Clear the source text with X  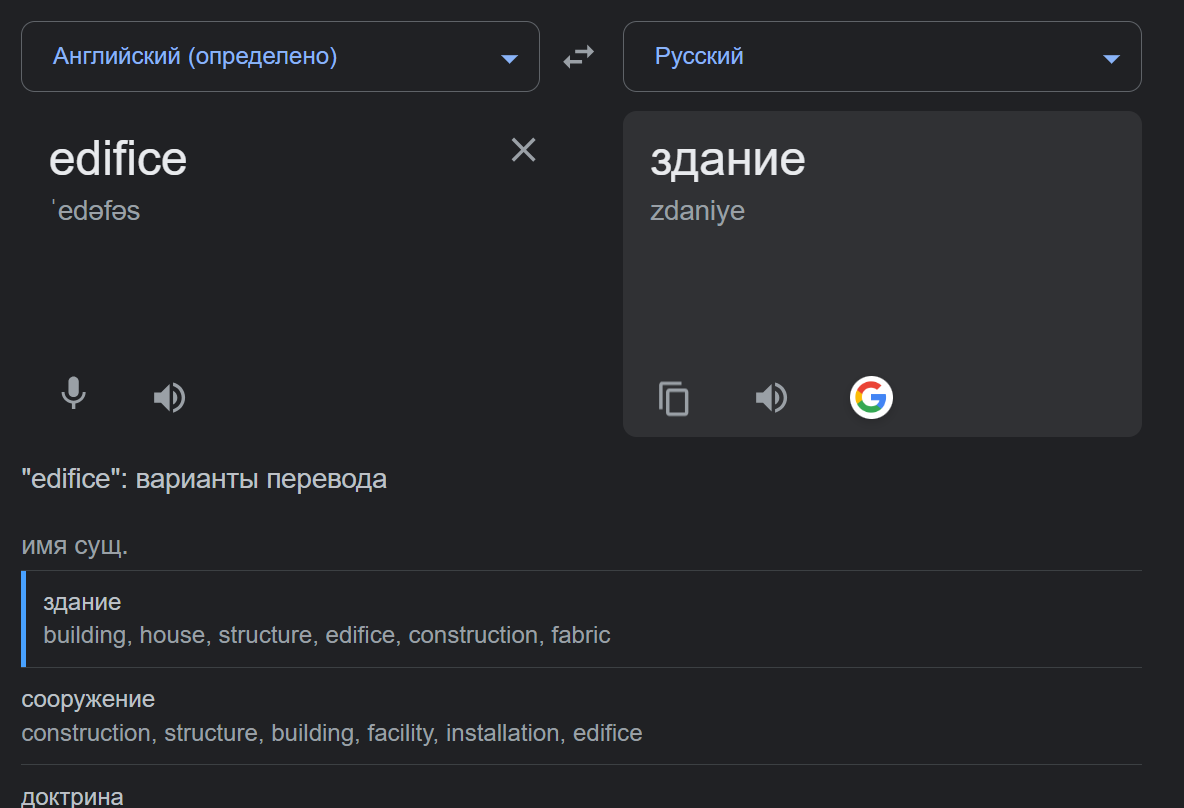[524, 150]
